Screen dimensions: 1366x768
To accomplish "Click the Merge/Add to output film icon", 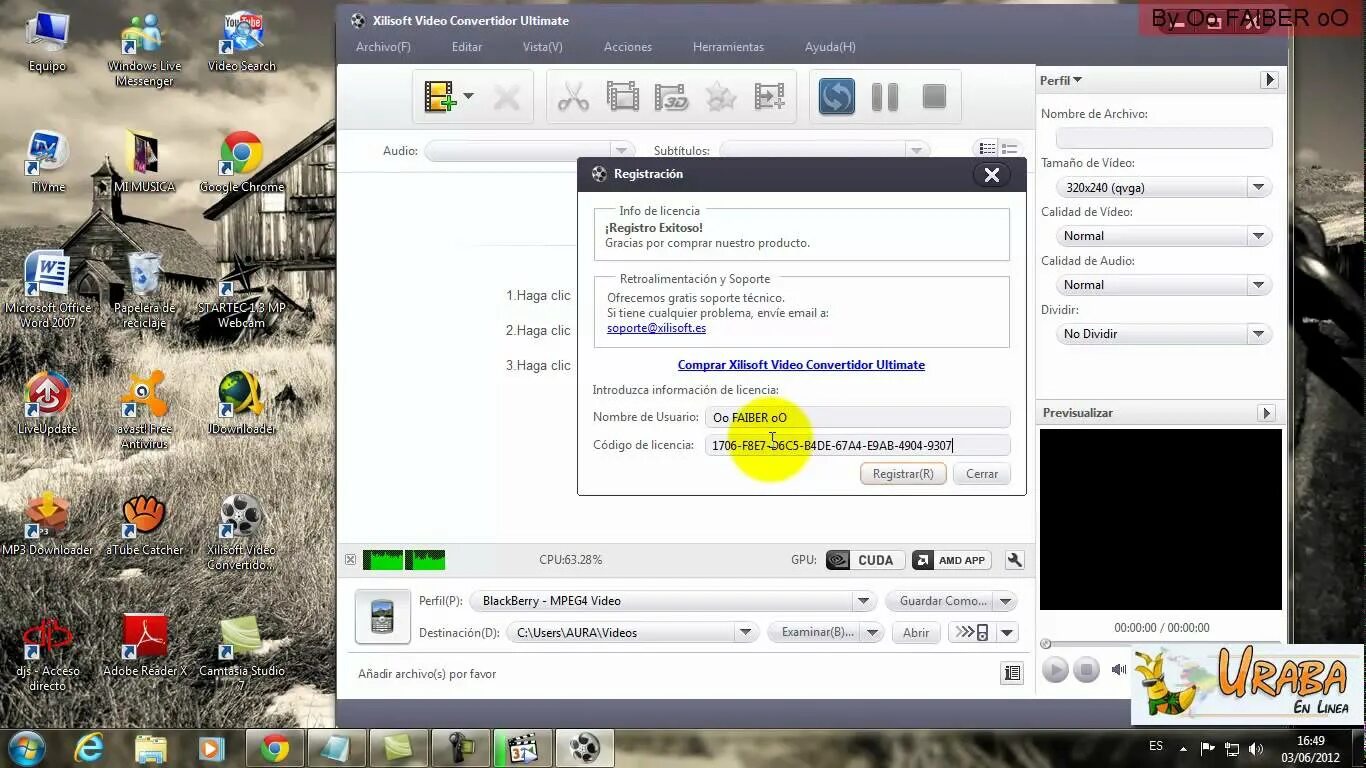I will click(x=770, y=97).
